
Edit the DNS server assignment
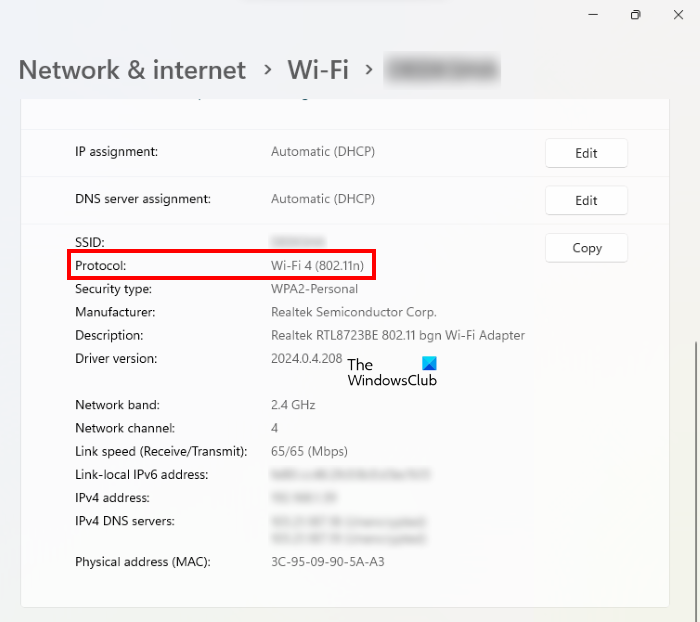coord(586,200)
